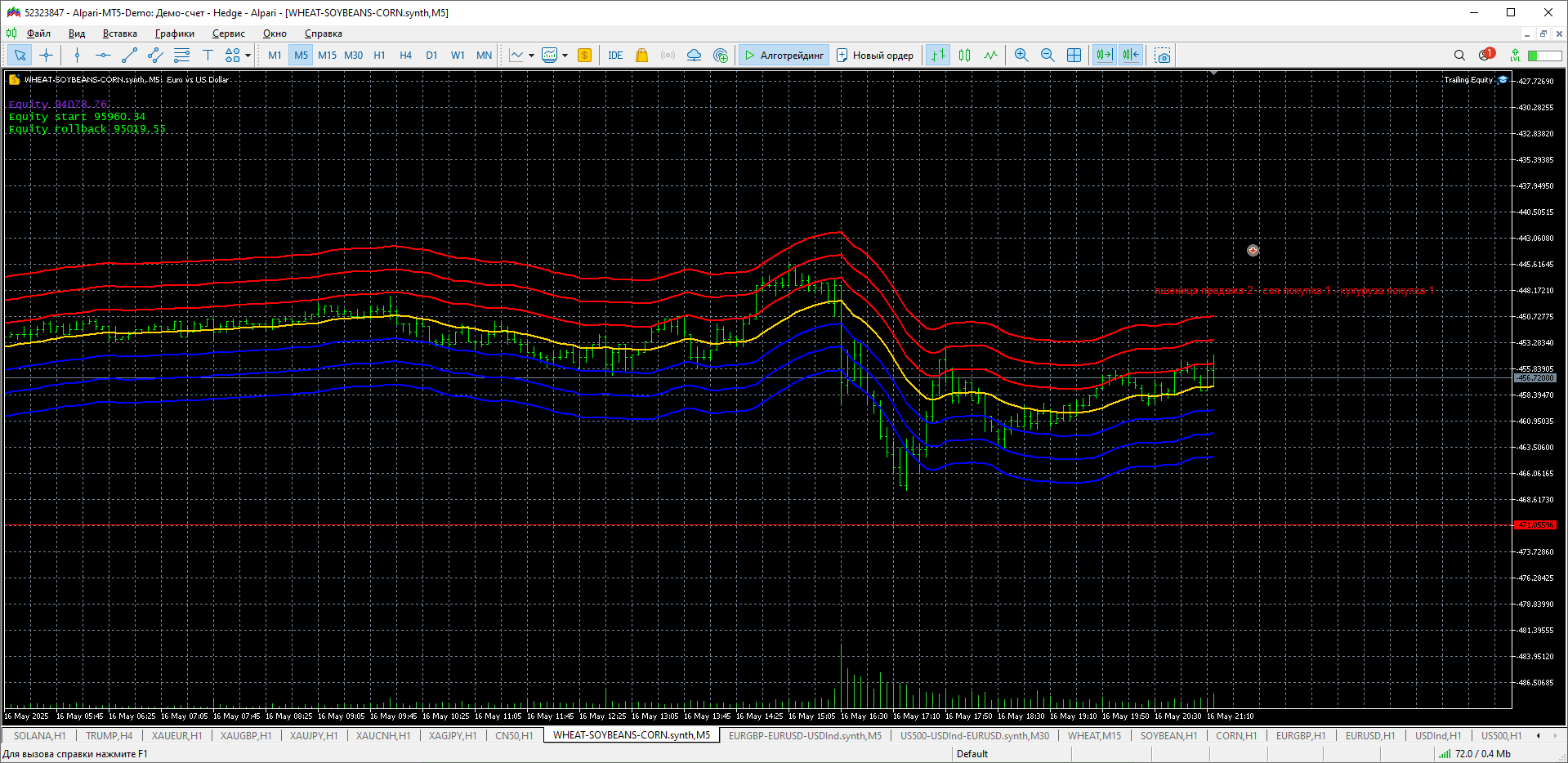Select the text label tool
This screenshot has height=763, width=1568.
tap(208, 56)
